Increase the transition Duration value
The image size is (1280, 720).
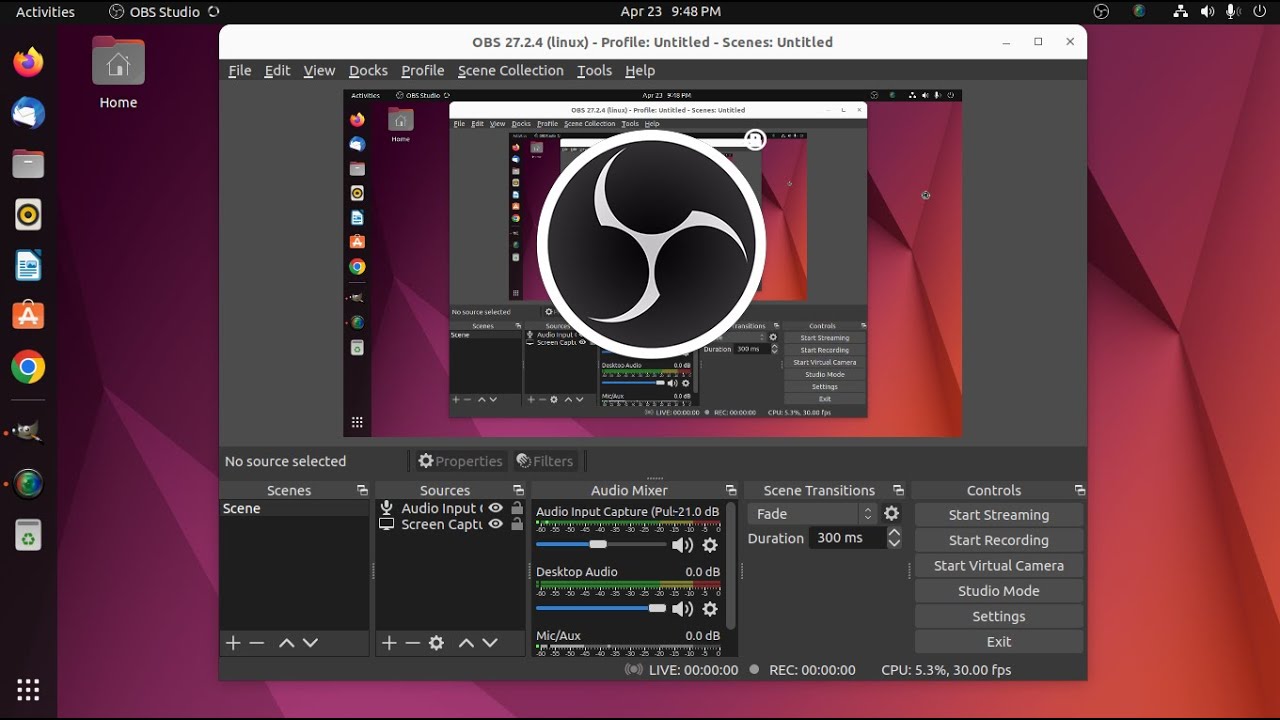point(894,533)
